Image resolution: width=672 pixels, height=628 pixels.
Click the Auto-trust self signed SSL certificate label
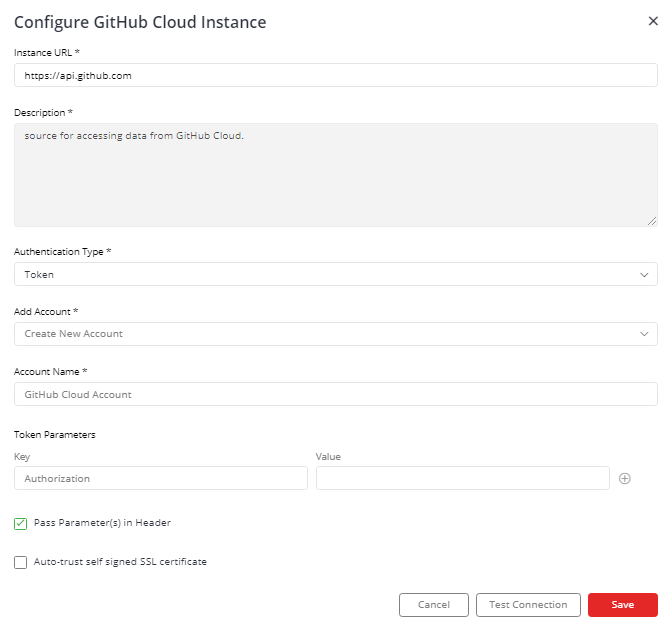point(120,562)
